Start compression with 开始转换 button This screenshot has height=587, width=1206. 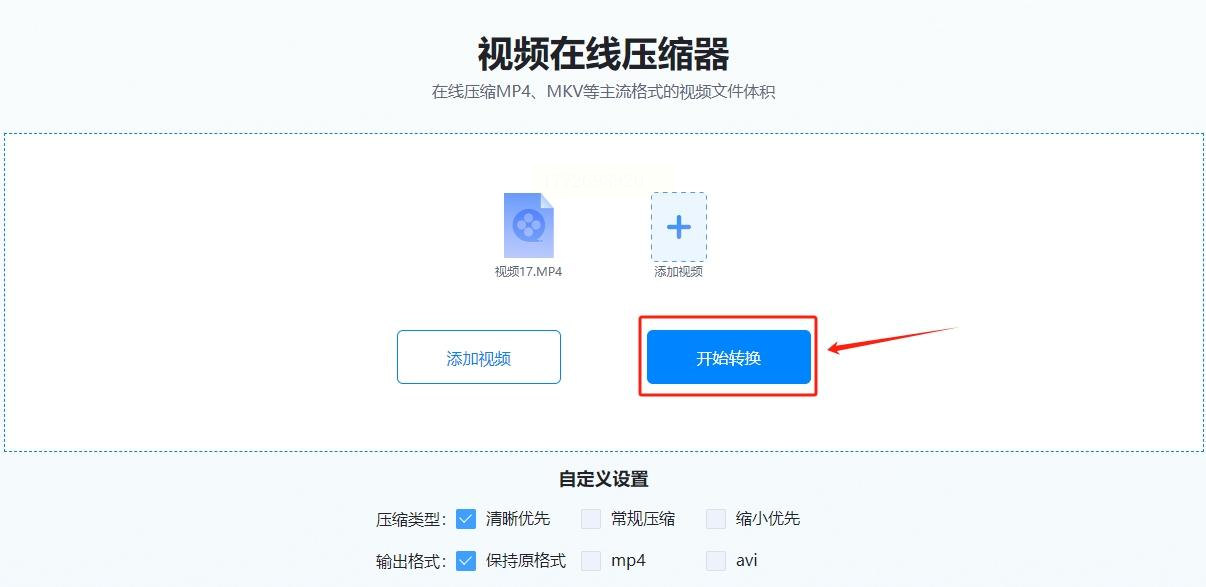729,357
